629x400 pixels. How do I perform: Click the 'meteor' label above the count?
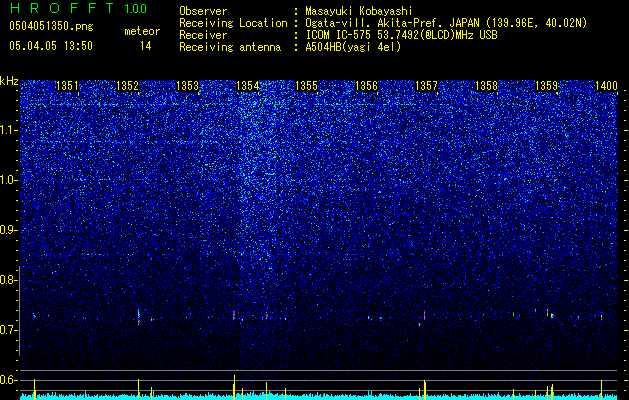[142, 31]
